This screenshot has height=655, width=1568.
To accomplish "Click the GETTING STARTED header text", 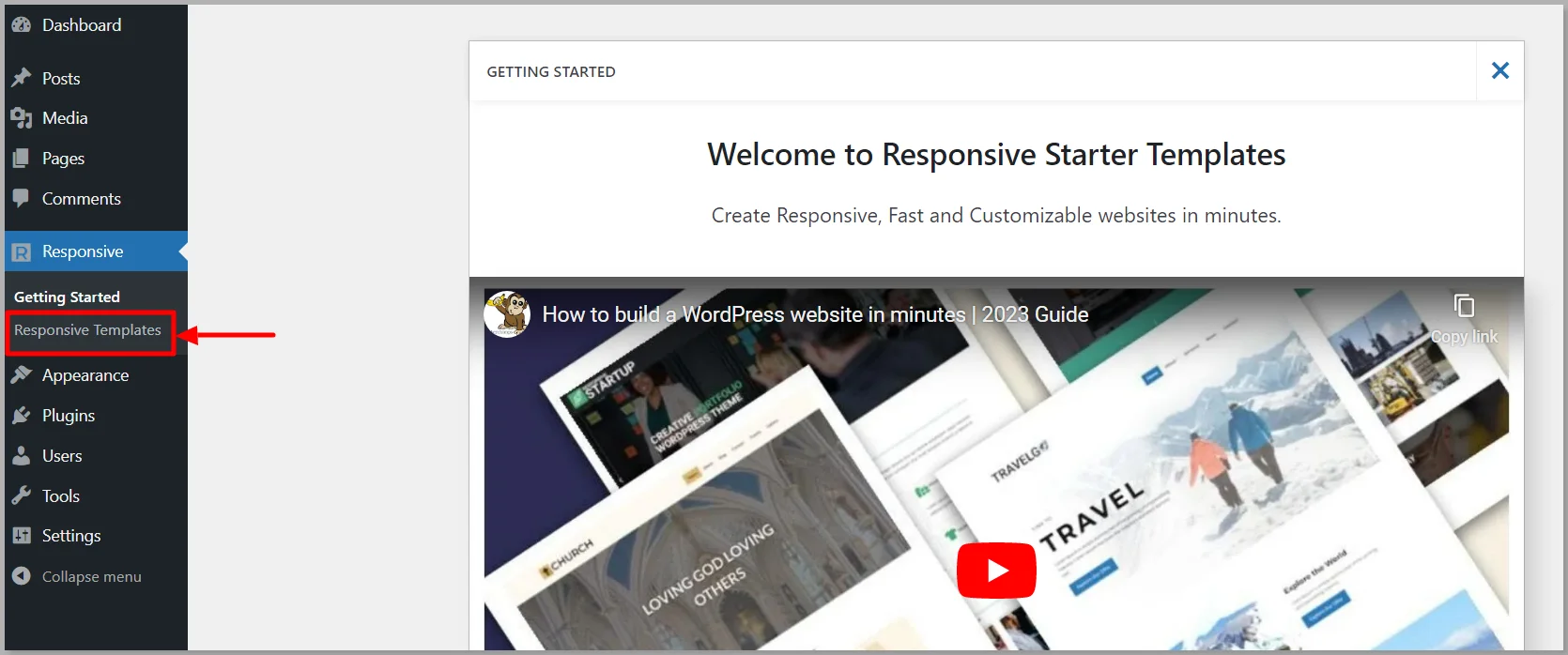I will [x=551, y=72].
